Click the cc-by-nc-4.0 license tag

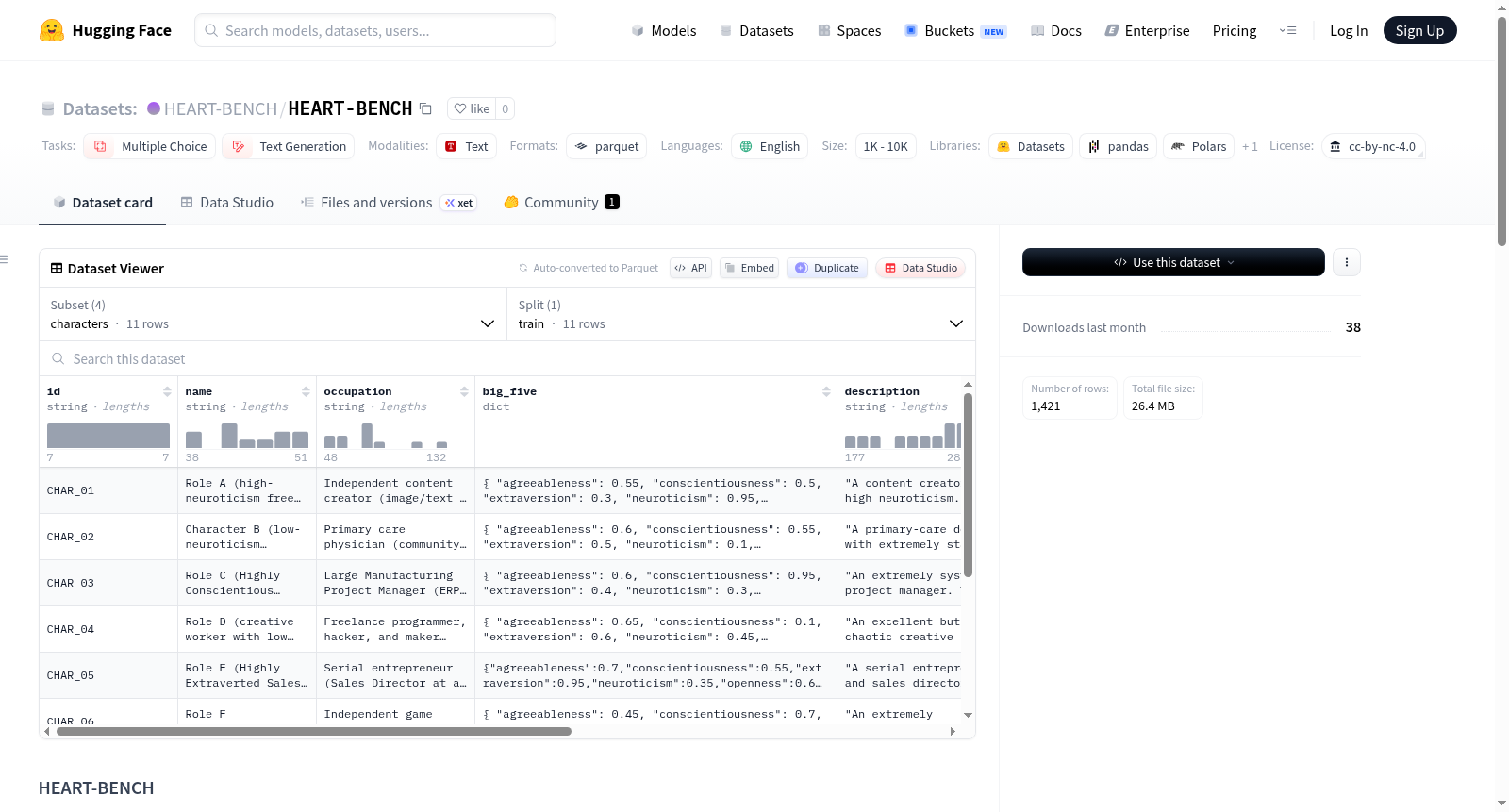pyautogui.click(x=1373, y=146)
